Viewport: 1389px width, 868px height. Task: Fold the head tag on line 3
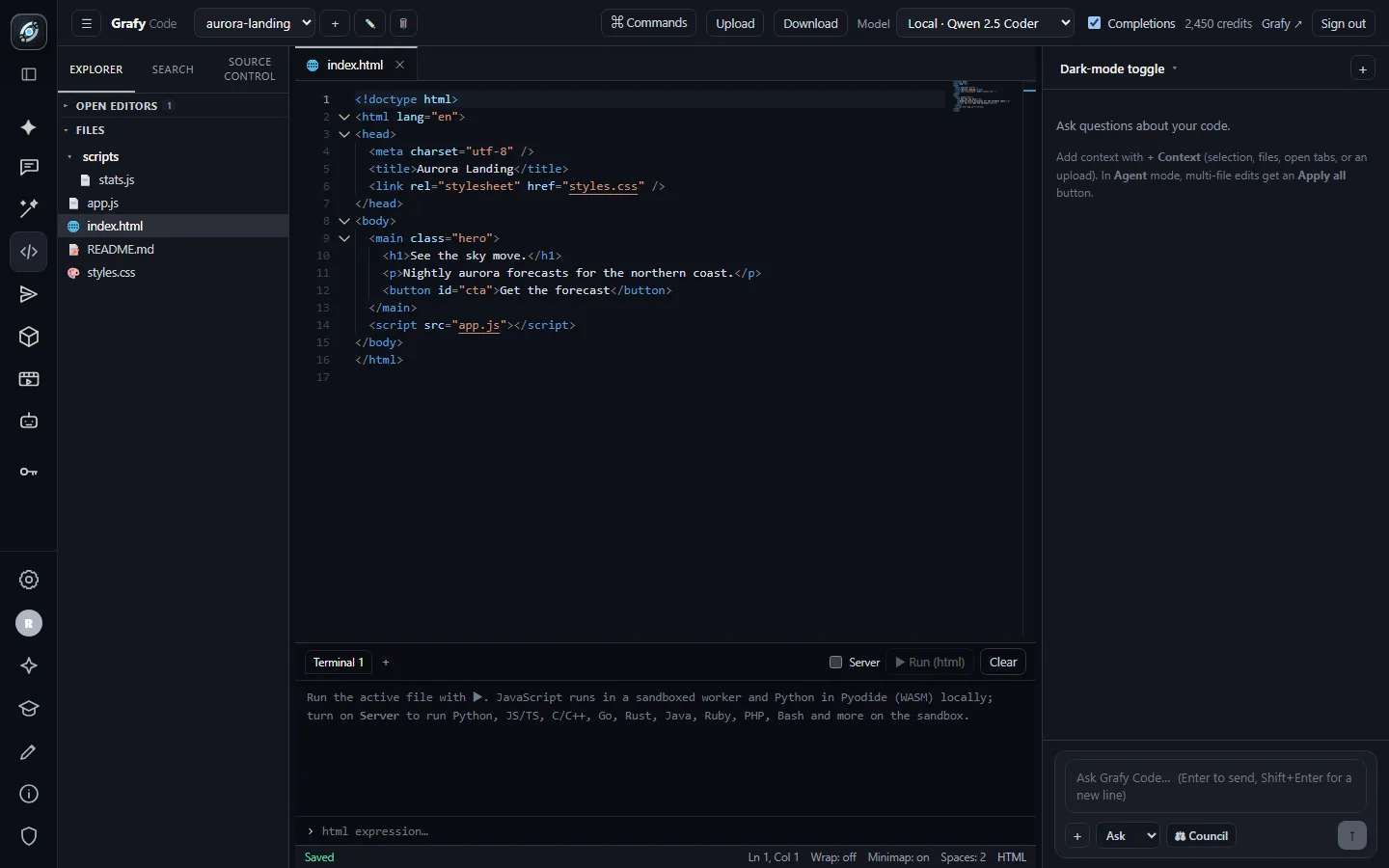click(x=344, y=134)
